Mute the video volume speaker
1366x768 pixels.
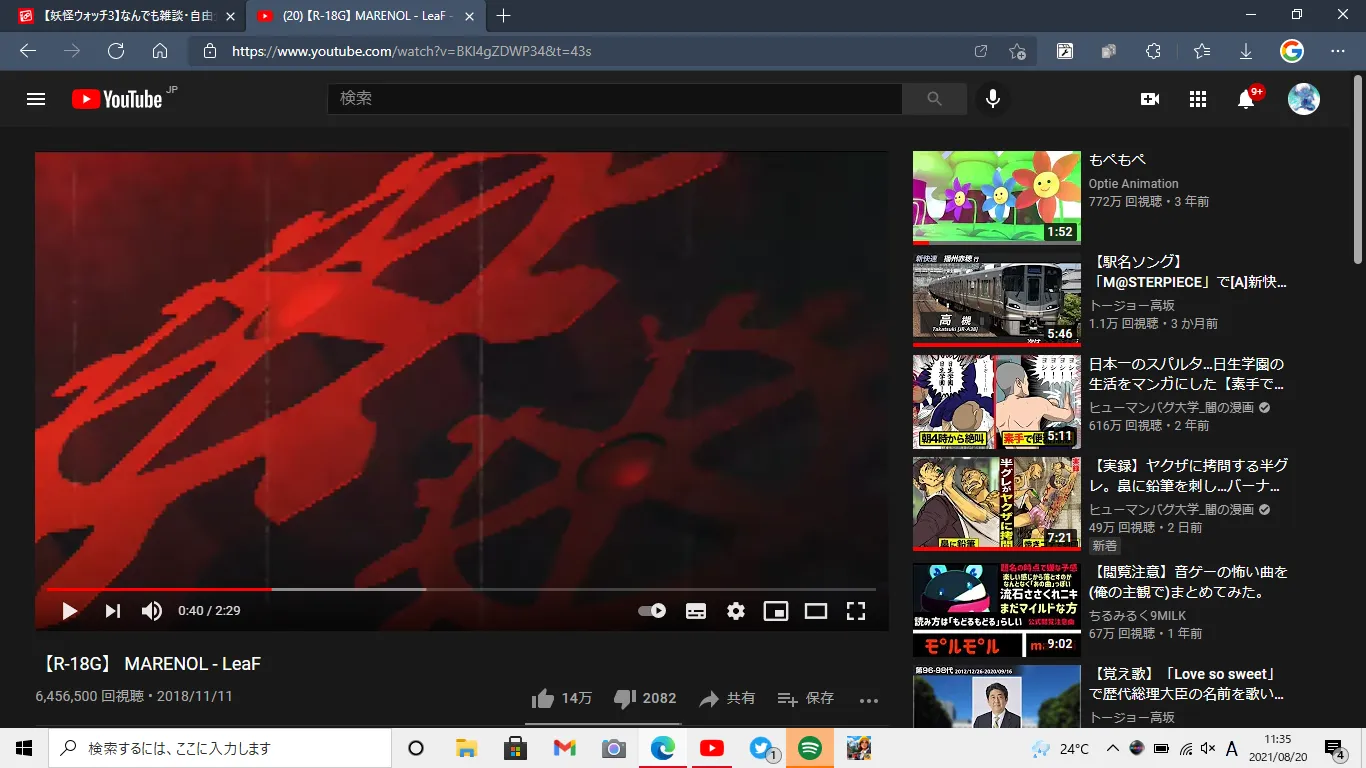pos(152,611)
